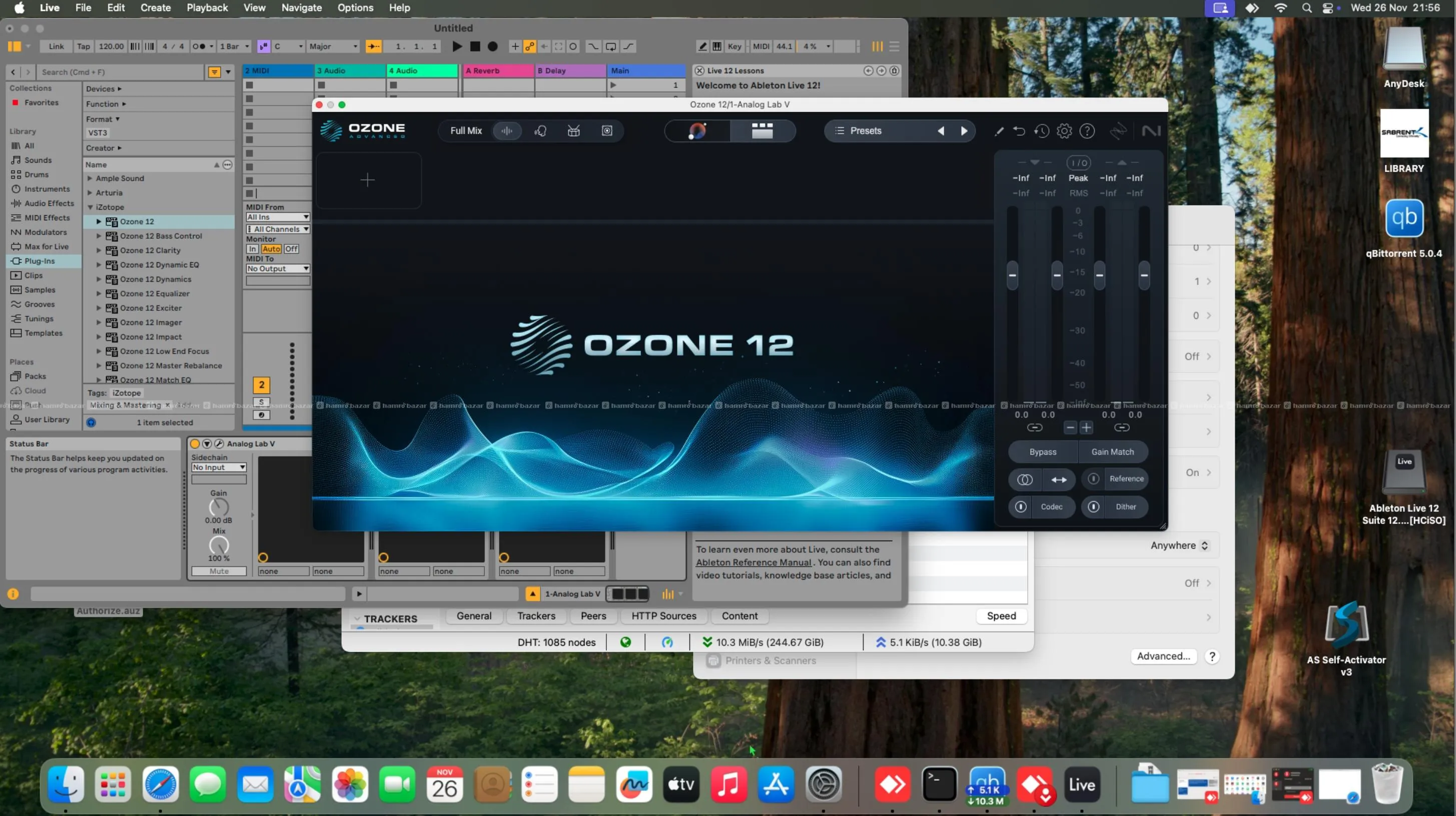The height and width of the screenshot is (816, 1456).
Task: Open MIDI To No Output dropdown
Action: coord(278,269)
